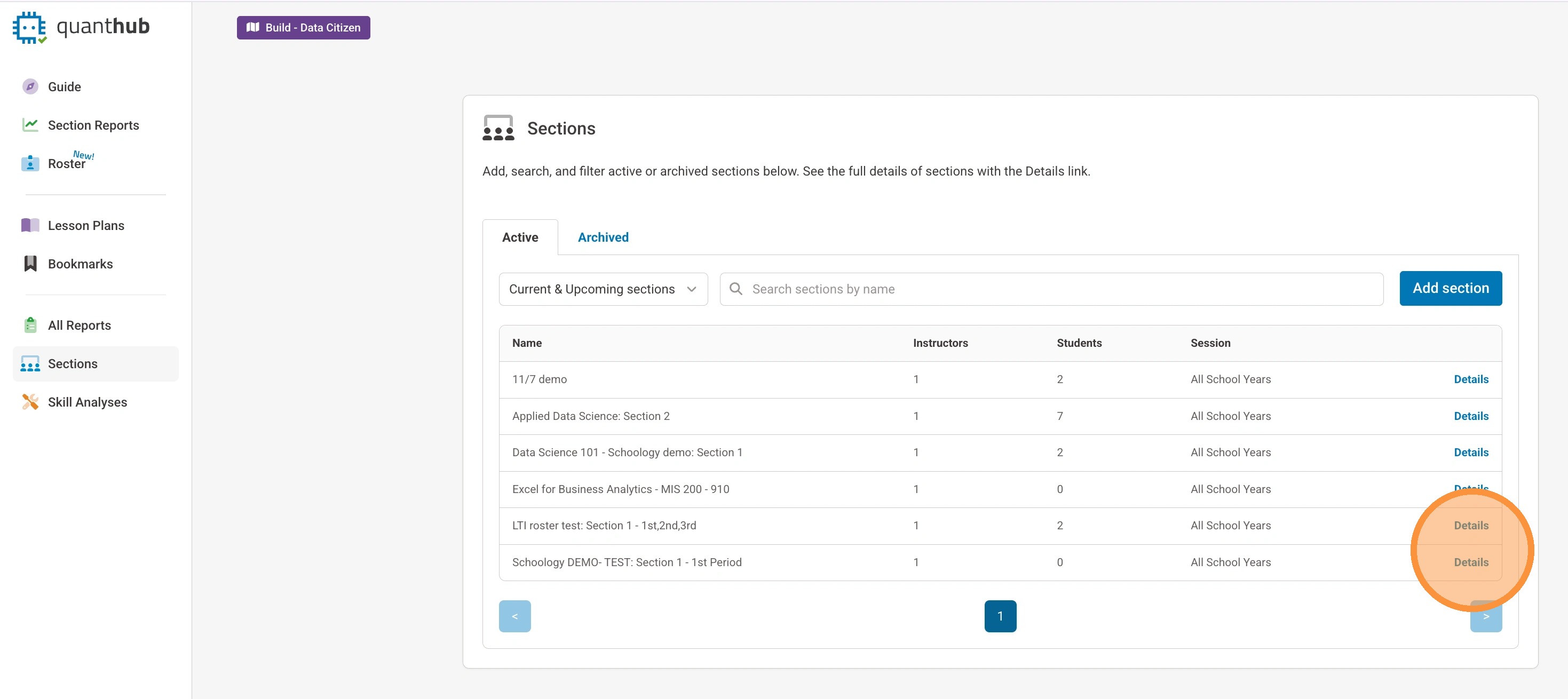Switch to the Archived tab
This screenshot has height=699, width=1568.
tap(603, 237)
